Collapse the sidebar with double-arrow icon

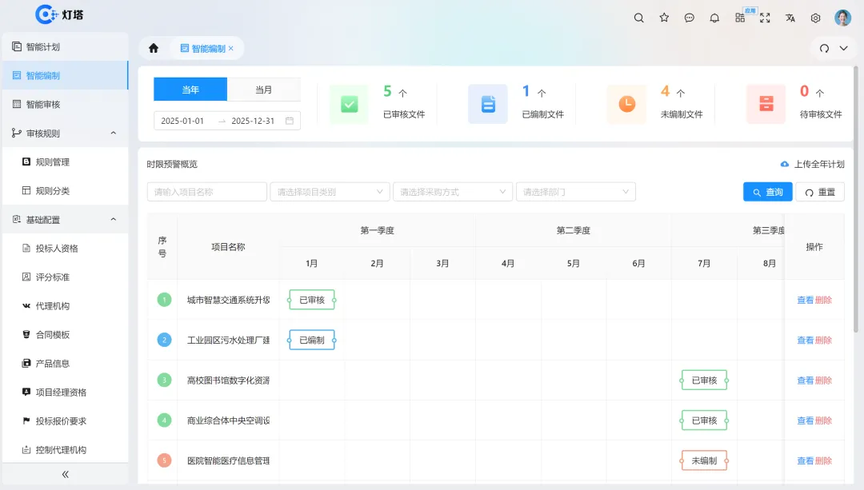click(x=65, y=474)
